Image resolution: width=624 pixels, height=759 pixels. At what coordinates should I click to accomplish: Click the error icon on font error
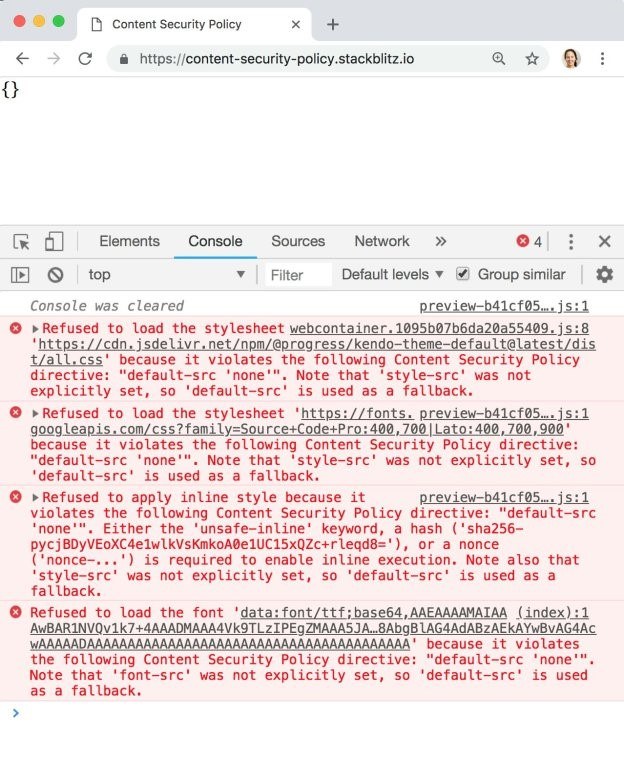15,612
